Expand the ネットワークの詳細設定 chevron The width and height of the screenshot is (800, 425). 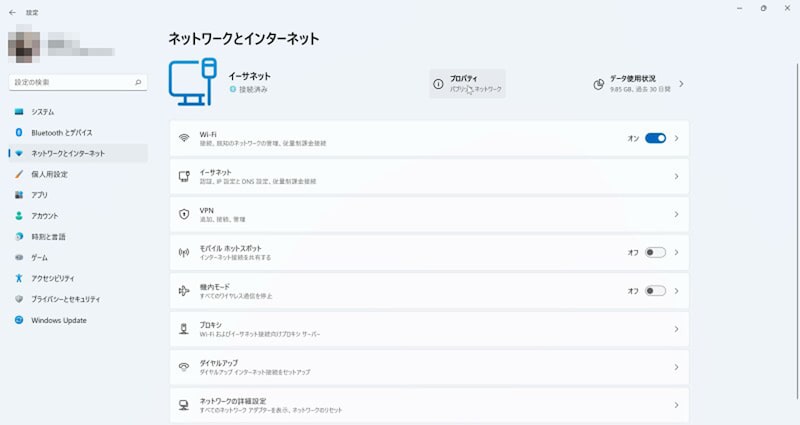point(676,405)
